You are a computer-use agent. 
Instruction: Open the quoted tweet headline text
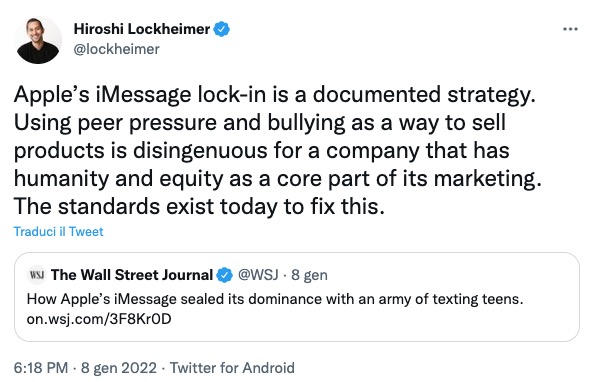[275, 299]
